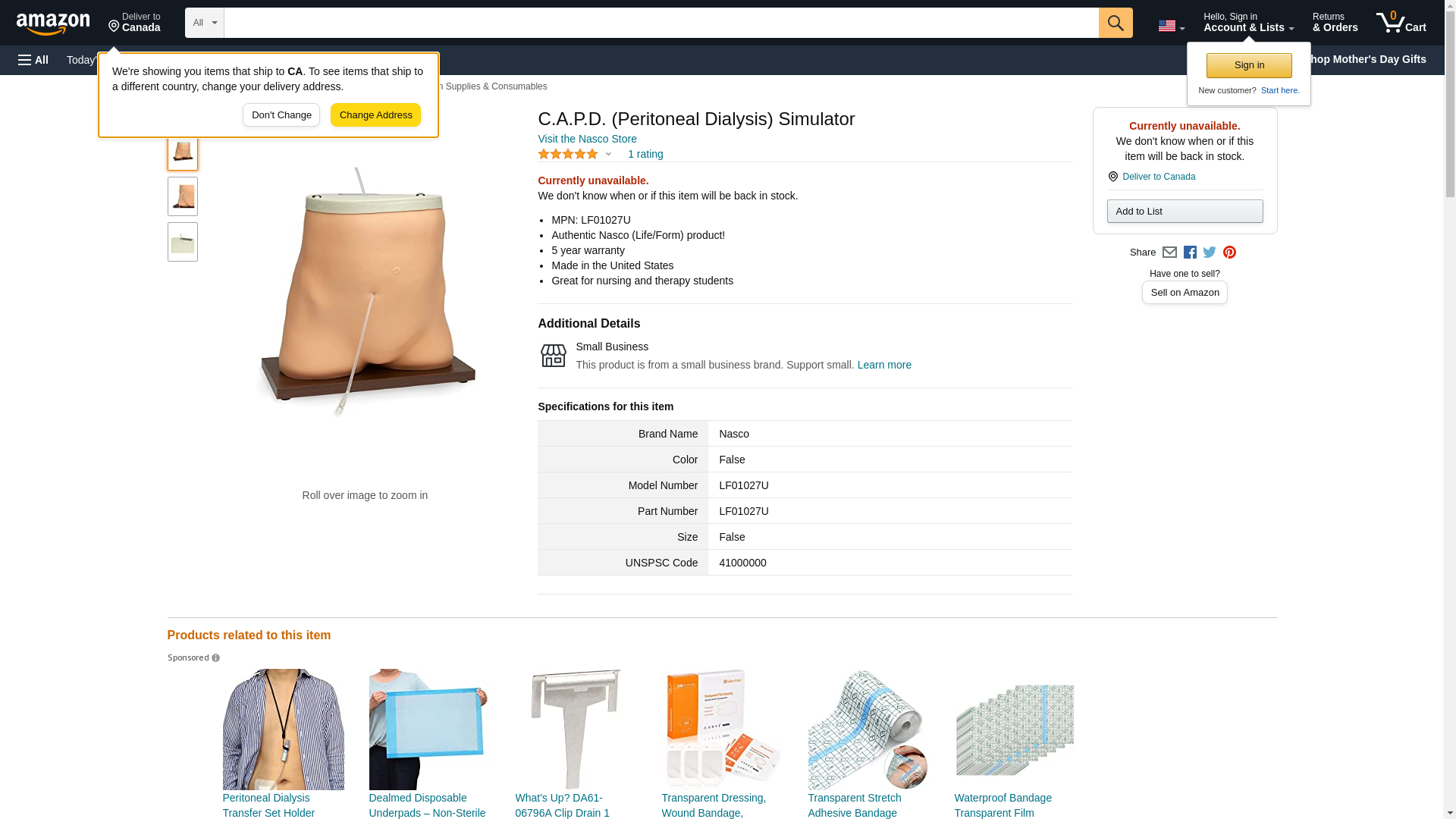Share on Pinterest icon
The image size is (1456, 819).
[1229, 253]
